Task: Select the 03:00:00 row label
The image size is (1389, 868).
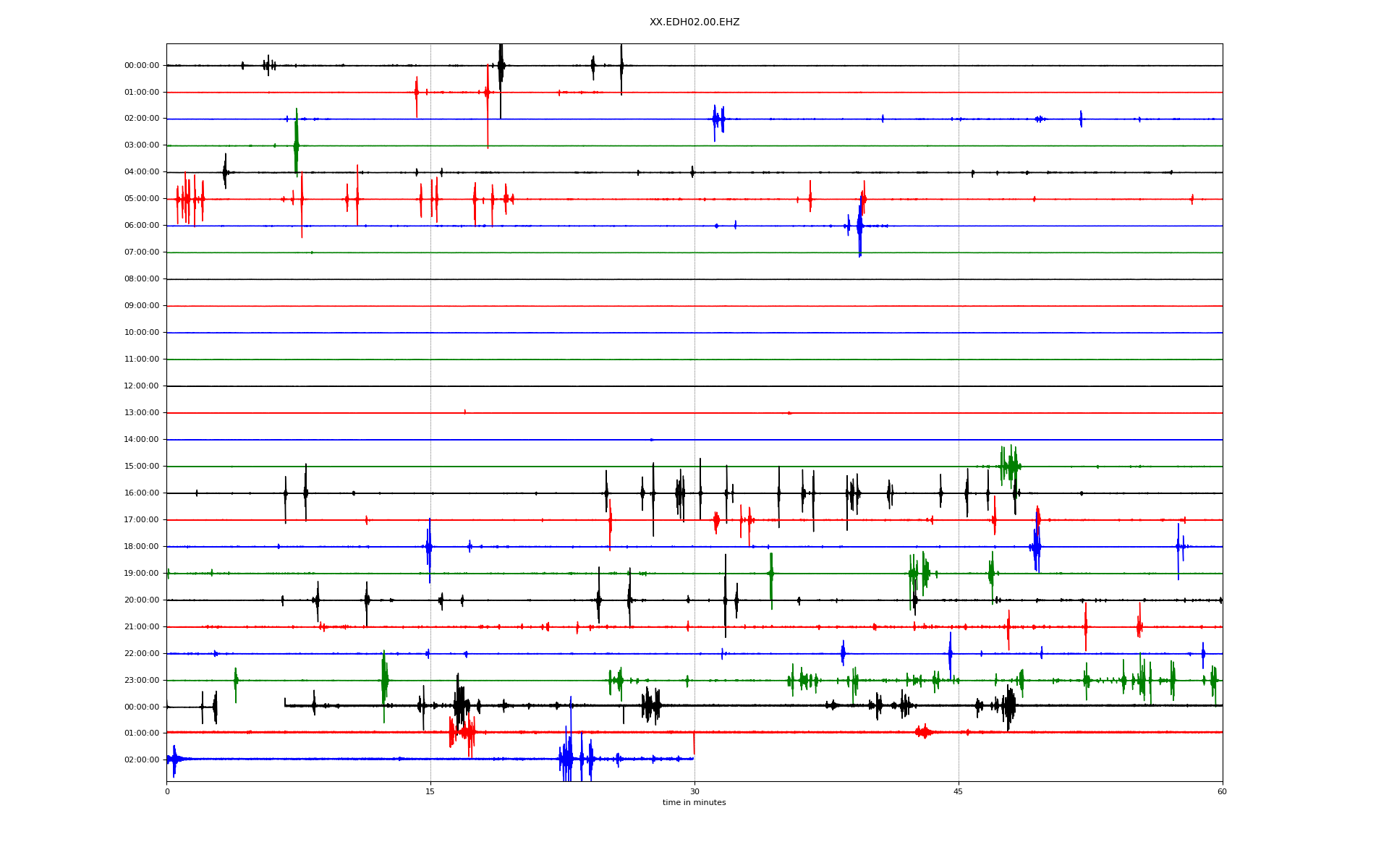Action: pyautogui.click(x=142, y=145)
